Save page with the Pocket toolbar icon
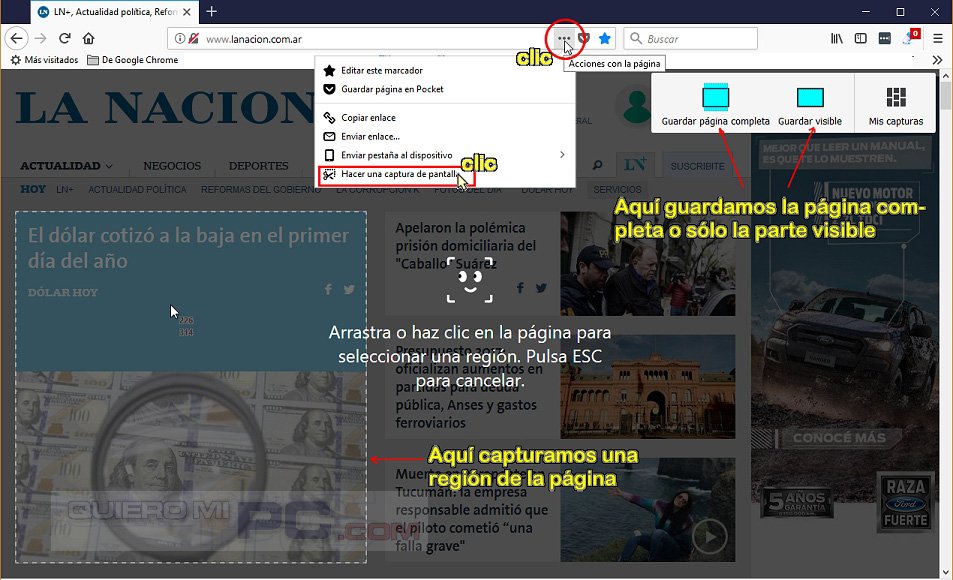This screenshot has width=953, height=580. coord(584,39)
